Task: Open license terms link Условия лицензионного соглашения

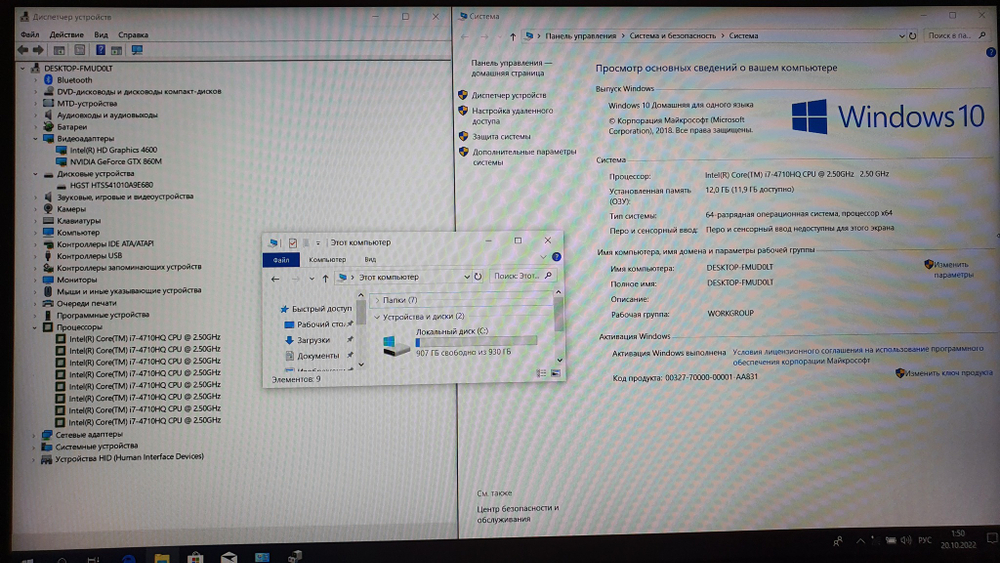Action: 857,355
